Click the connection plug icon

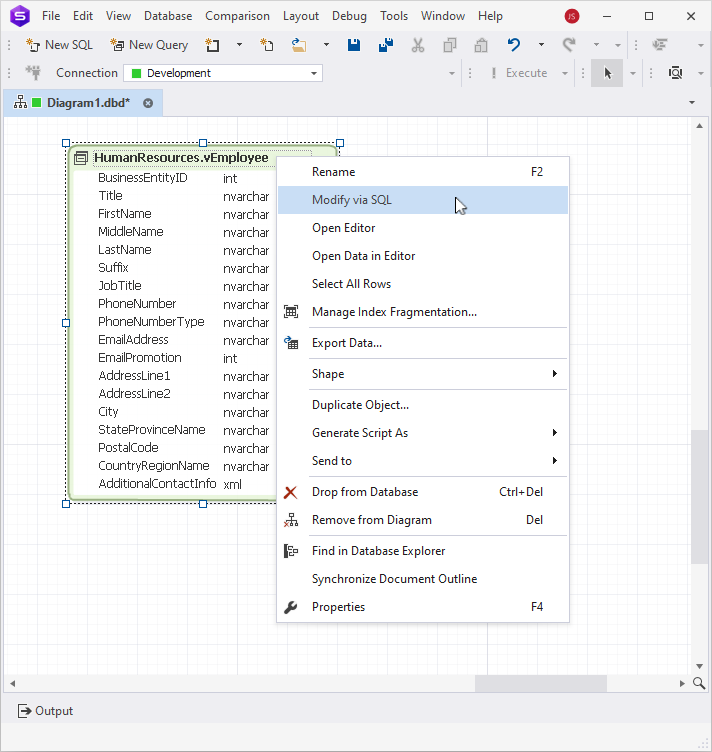click(x=34, y=73)
